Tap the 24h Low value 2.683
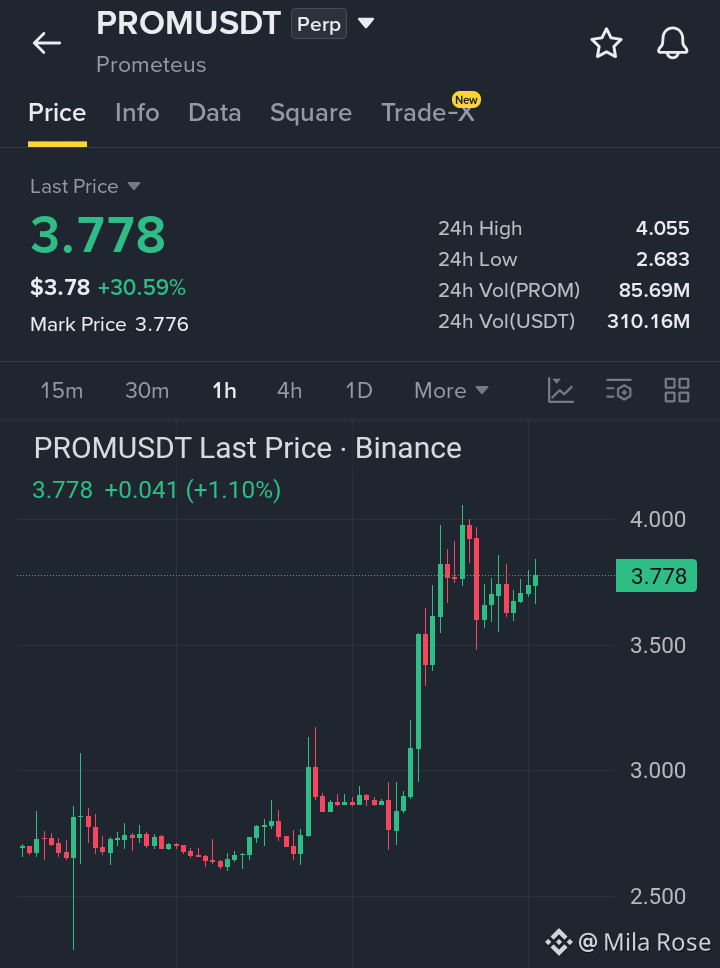Viewport: 720px width, 968px height. tap(663, 259)
